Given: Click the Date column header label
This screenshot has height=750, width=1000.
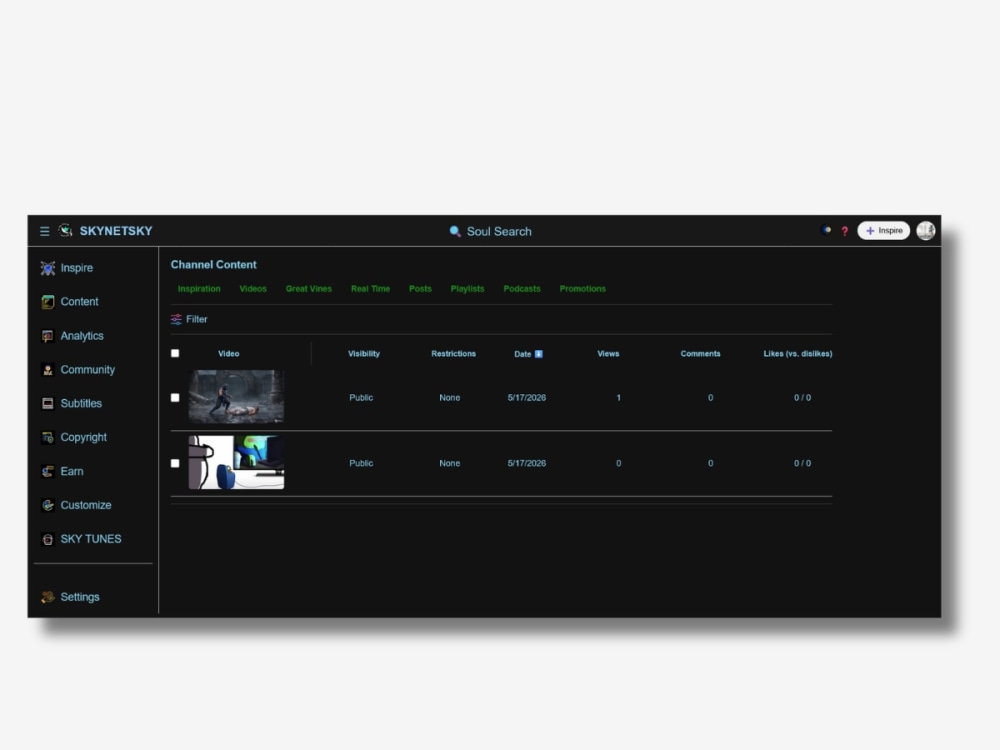Looking at the screenshot, I should (x=523, y=354).
